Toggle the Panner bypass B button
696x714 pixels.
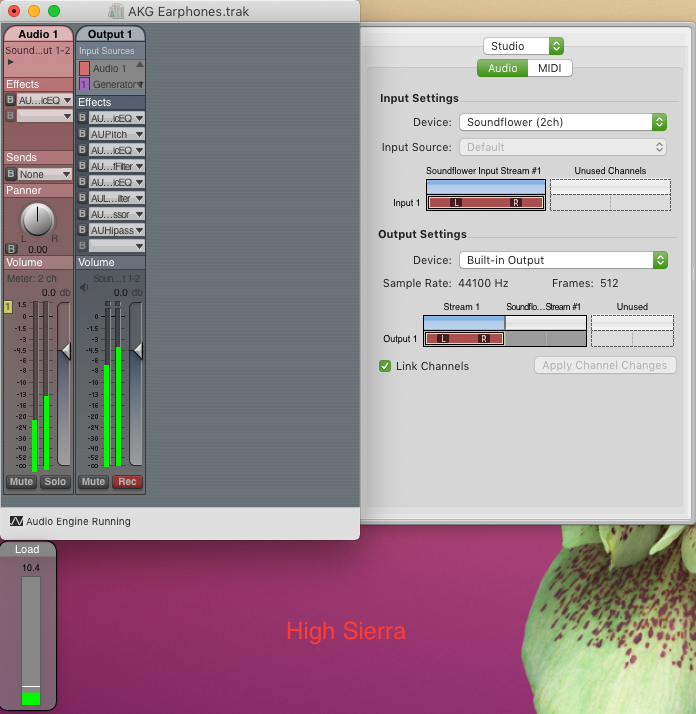(11, 249)
